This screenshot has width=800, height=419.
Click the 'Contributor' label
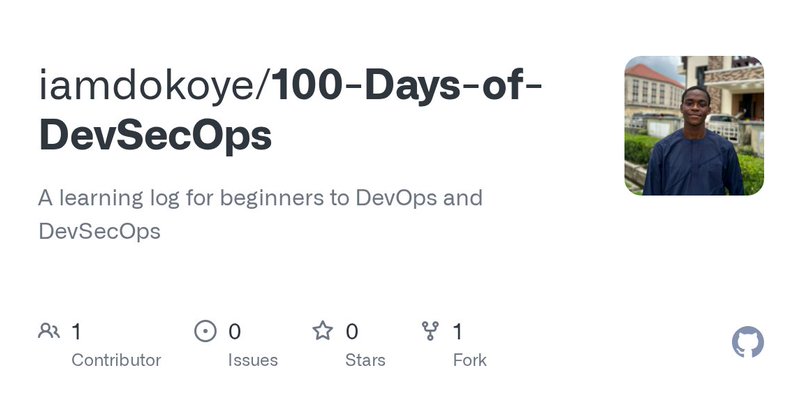coord(116,360)
